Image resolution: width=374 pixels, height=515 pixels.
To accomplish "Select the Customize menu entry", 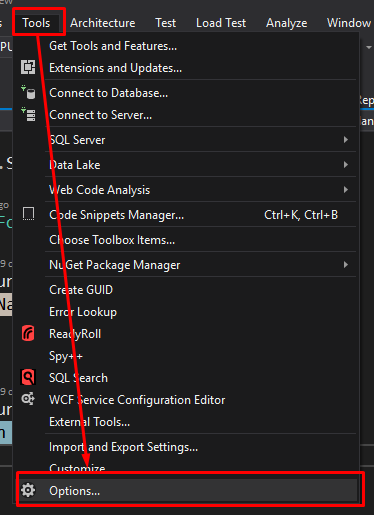I will (x=77, y=467).
